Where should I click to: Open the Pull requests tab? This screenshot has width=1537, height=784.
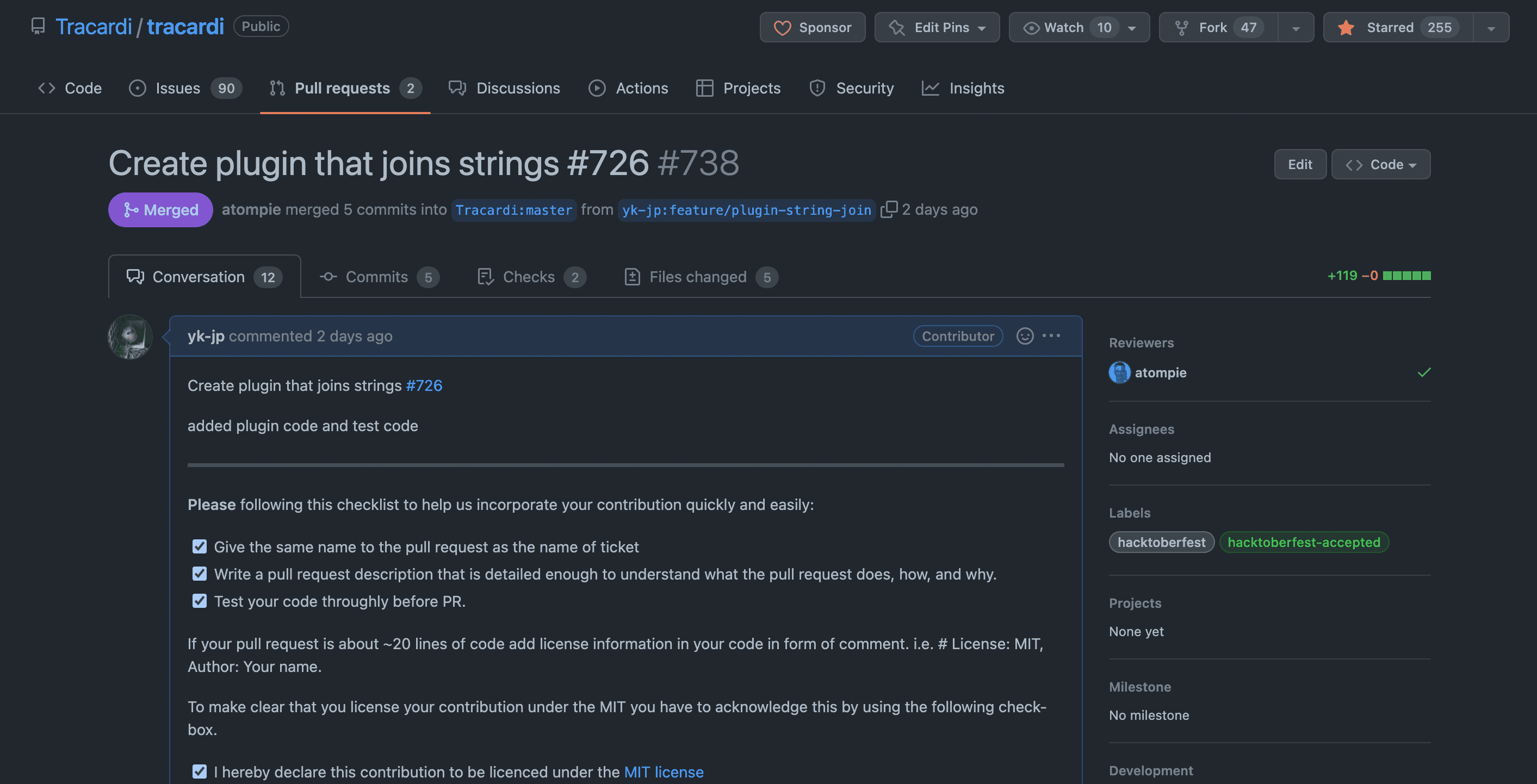click(345, 88)
